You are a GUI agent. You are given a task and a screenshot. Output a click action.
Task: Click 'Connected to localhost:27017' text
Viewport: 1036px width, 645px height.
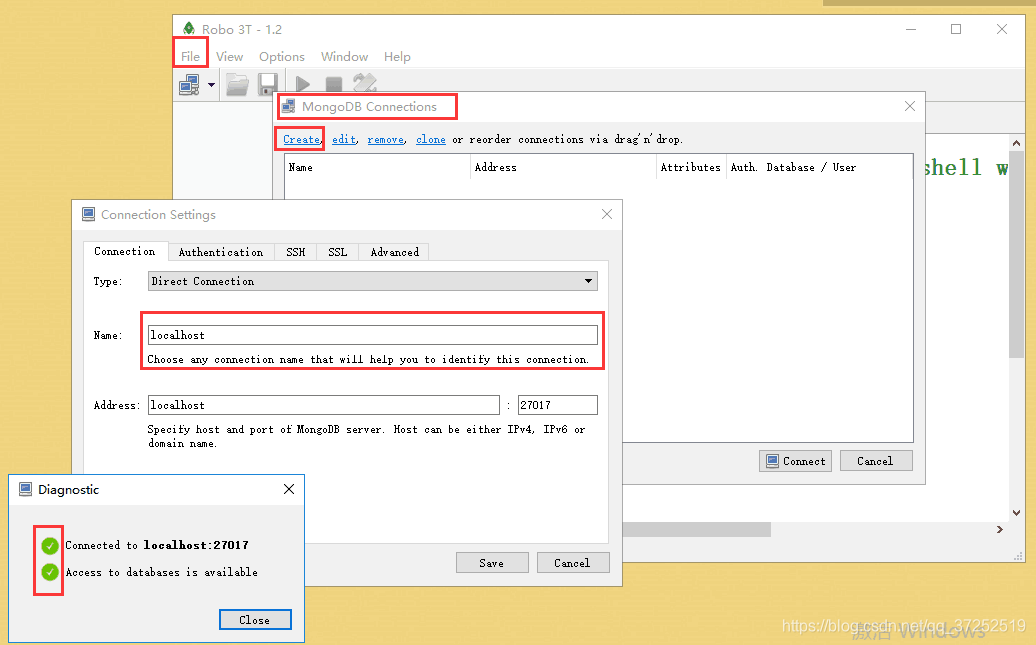tap(157, 545)
